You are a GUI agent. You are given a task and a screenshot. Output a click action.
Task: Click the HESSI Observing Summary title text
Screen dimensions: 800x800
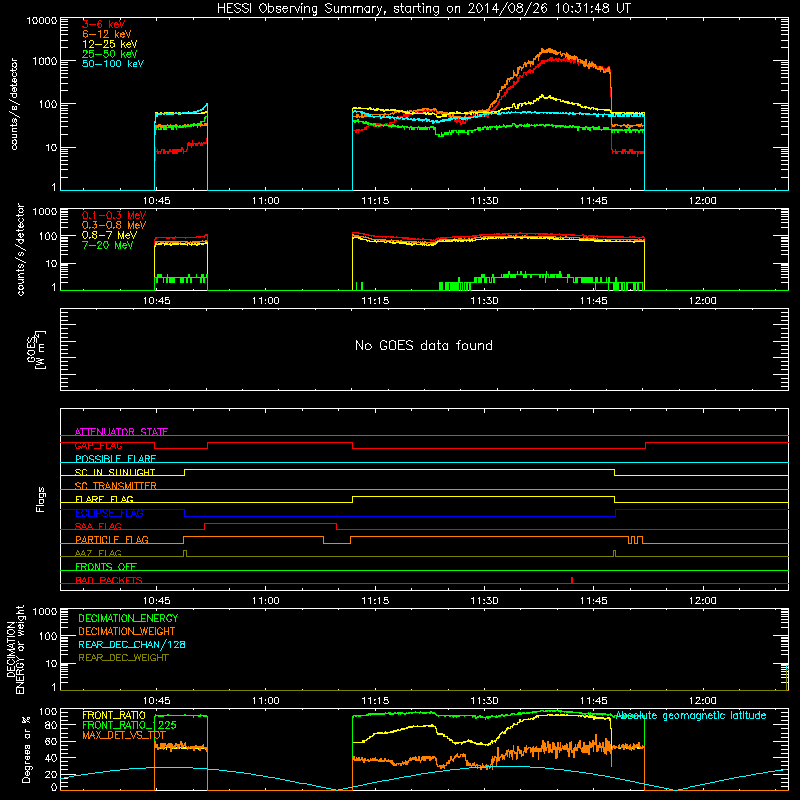click(424, 8)
